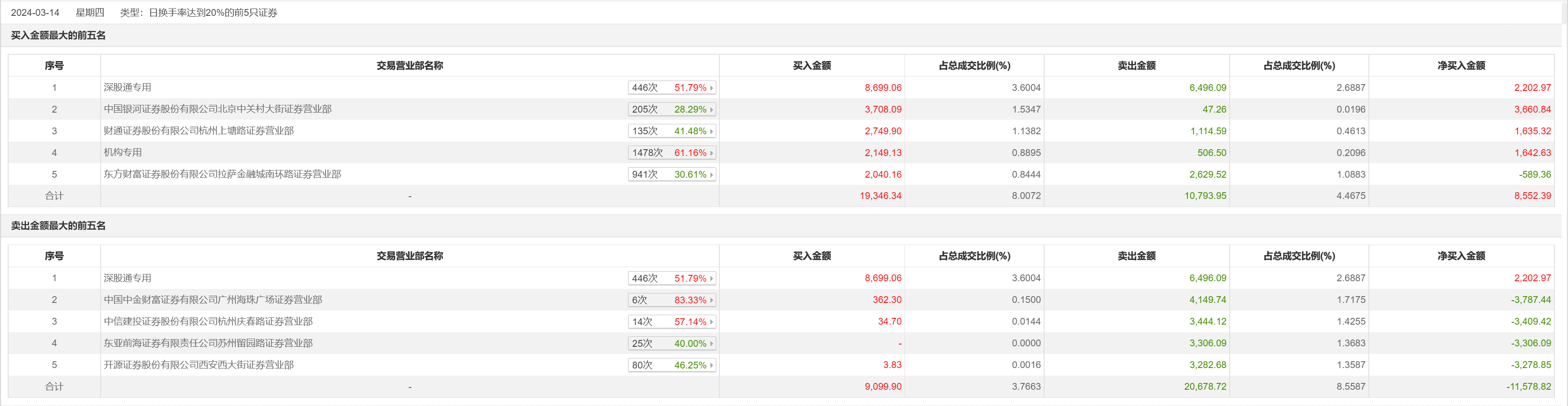Viewport: 1568px width, 406px height.
Task: Click 深股通专用 in the bottom sell table
Action: pos(127,278)
